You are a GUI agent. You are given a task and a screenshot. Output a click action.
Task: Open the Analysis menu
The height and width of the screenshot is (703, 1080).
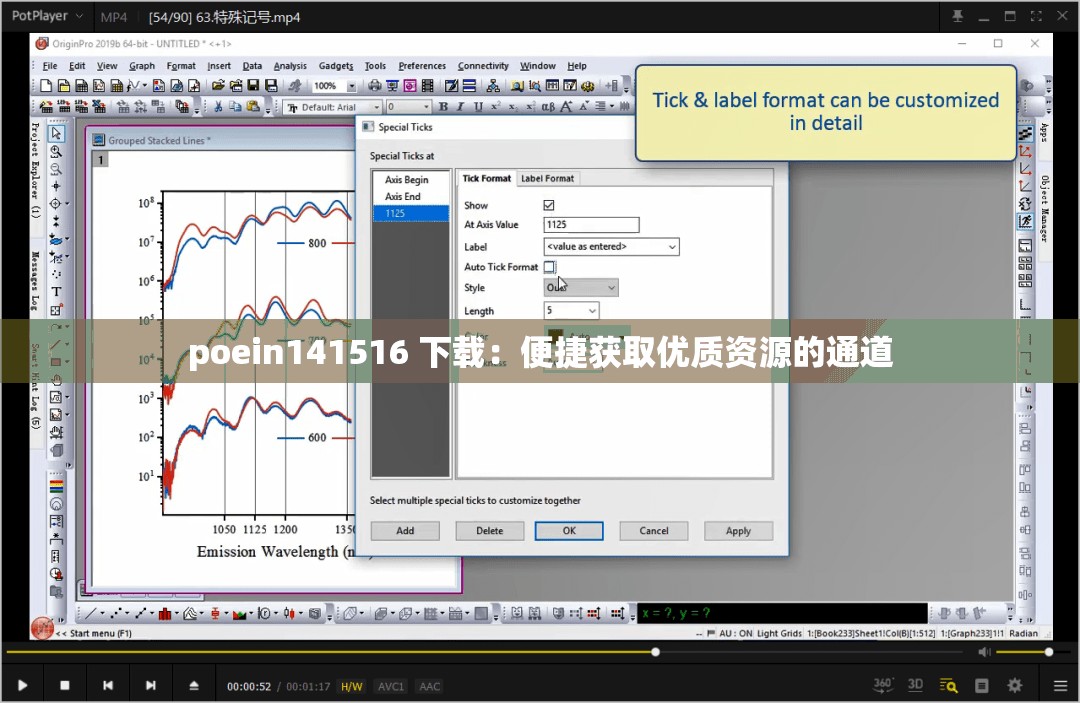point(290,66)
